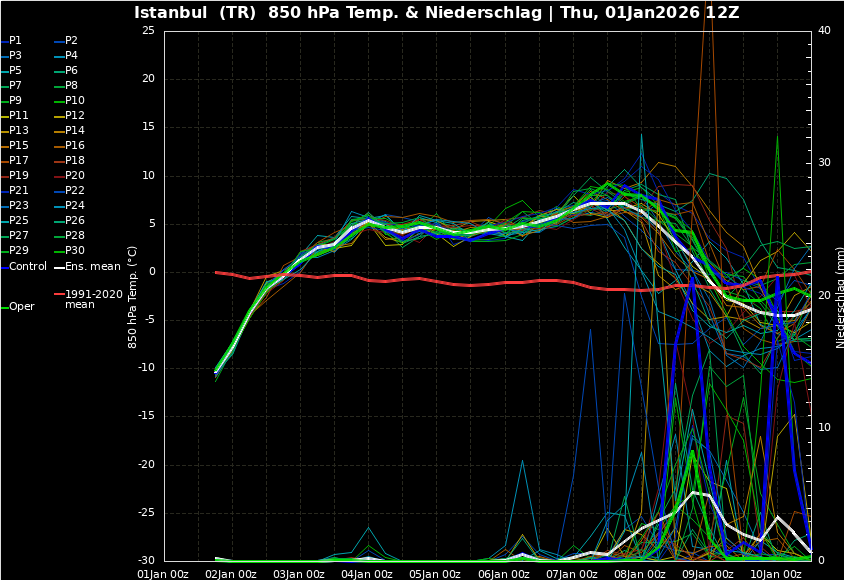Viewport: 844px width, 580px height.
Task: Click the 25 tick on temperature axis
Action: click(x=148, y=30)
